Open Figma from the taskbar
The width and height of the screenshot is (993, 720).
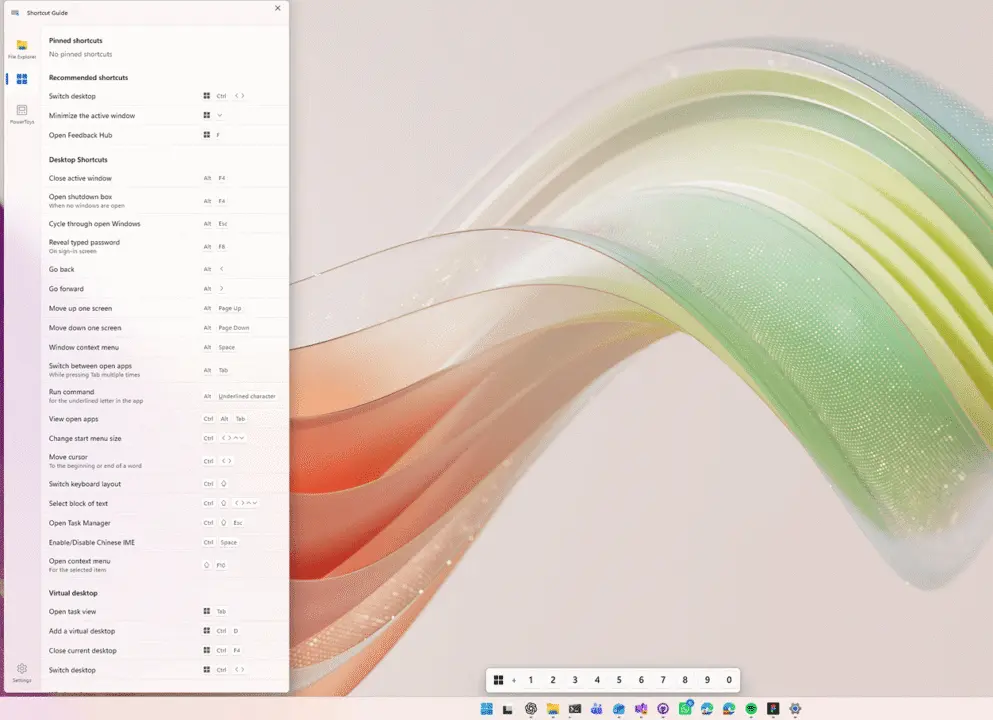tap(773, 709)
